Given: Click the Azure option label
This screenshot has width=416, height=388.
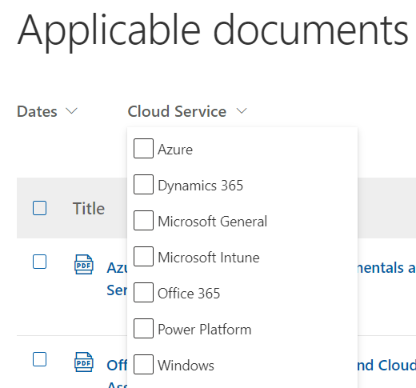Looking at the screenshot, I should pos(175,149).
